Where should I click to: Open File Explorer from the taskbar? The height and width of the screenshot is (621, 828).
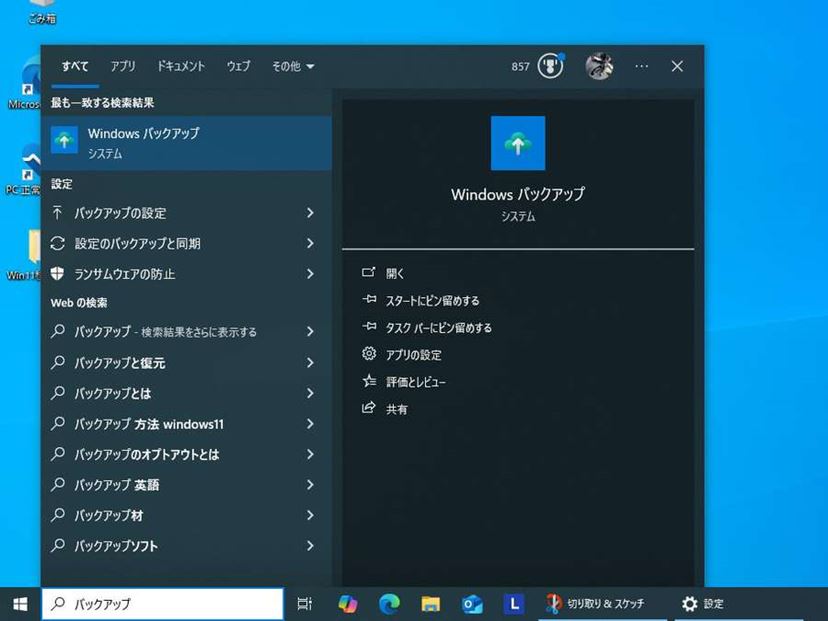pyautogui.click(x=430, y=603)
